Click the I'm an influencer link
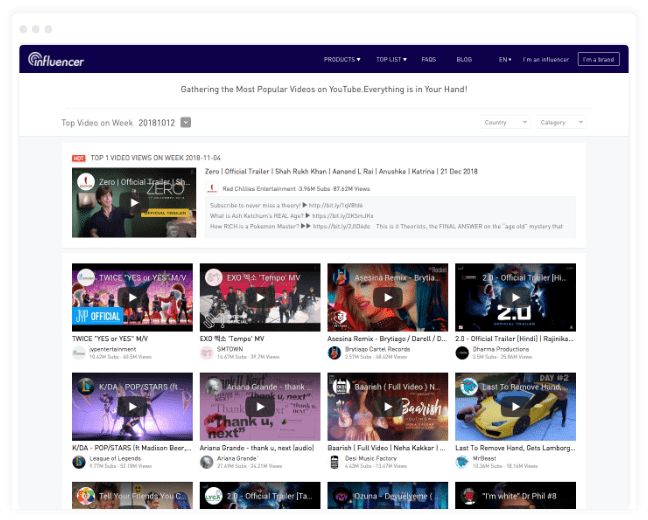Screen dimensions: 648x520 point(546,60)
